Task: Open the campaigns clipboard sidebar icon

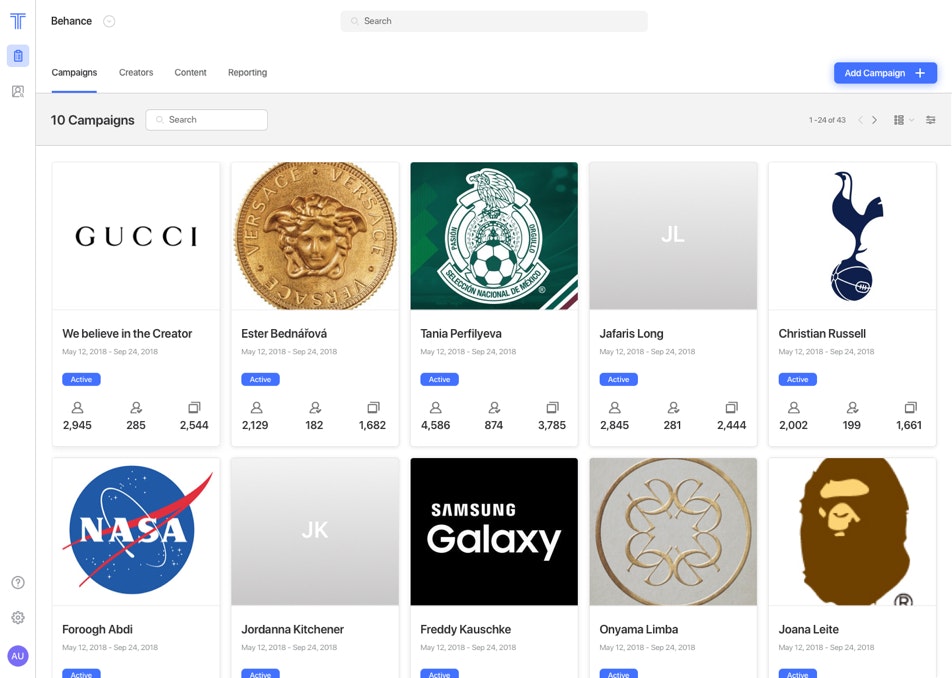Action: [18, 56]
